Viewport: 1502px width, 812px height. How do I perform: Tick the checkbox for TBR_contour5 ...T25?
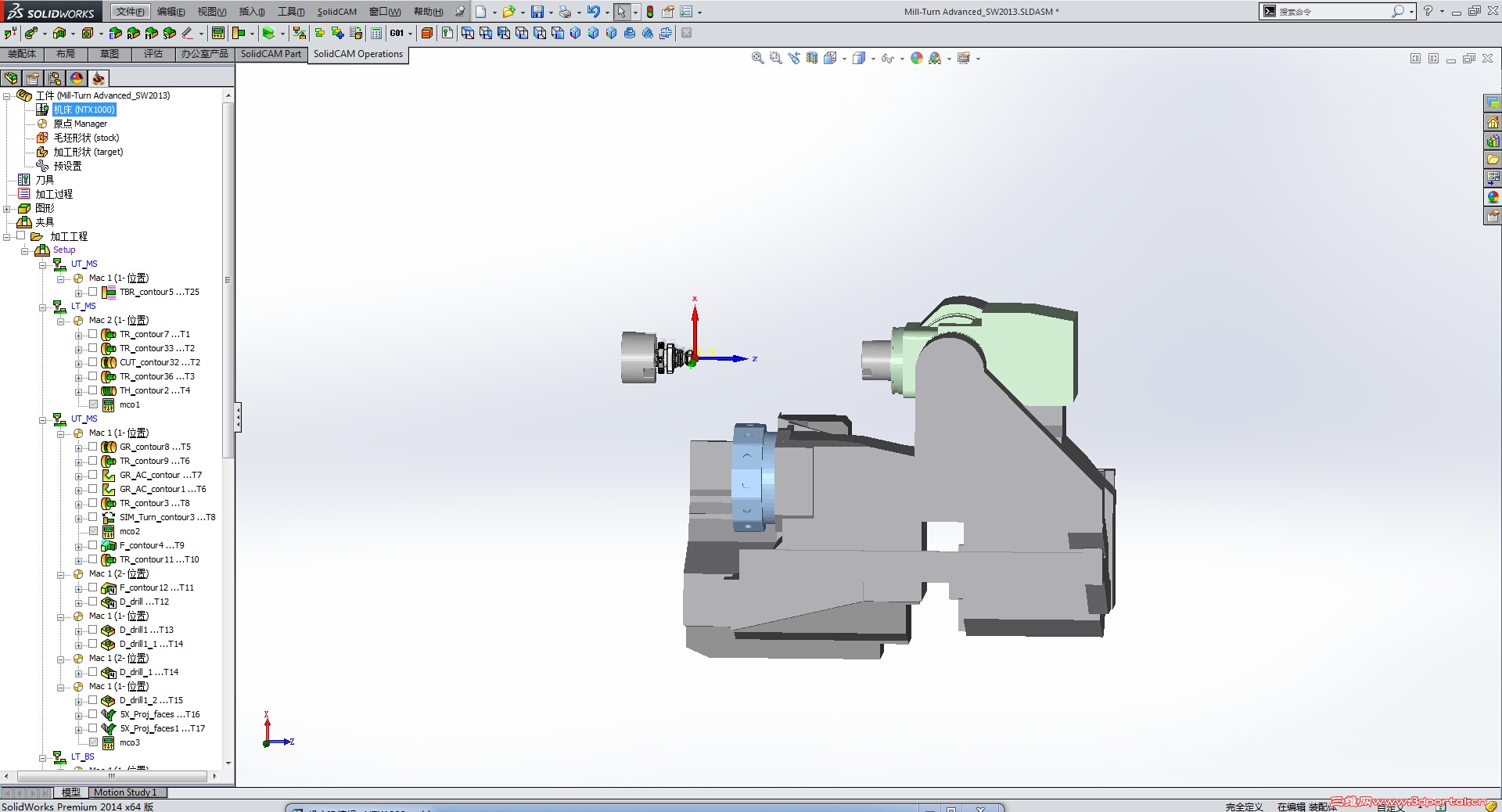(x=92, y=292)
